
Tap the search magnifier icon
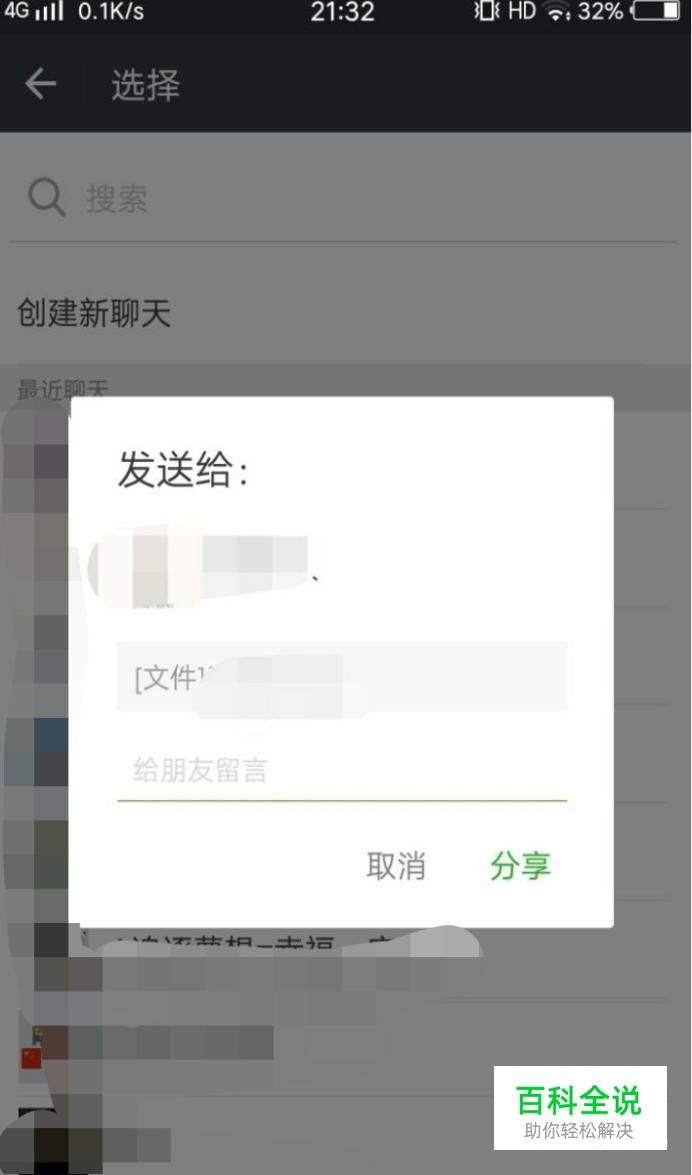click(46, 198)
